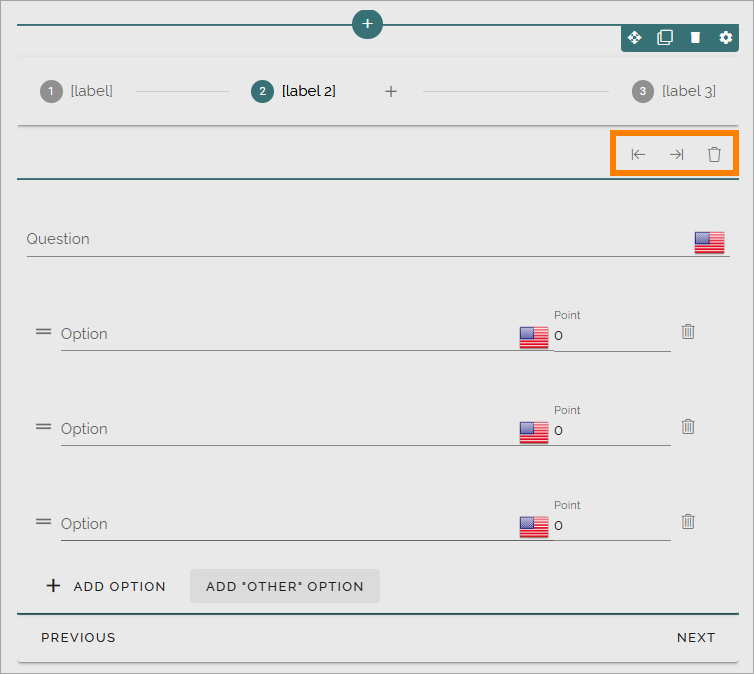
Task: Delete the element via the teal toolbar trash icon
Action: pyautogui.click(x=695, y=37)
